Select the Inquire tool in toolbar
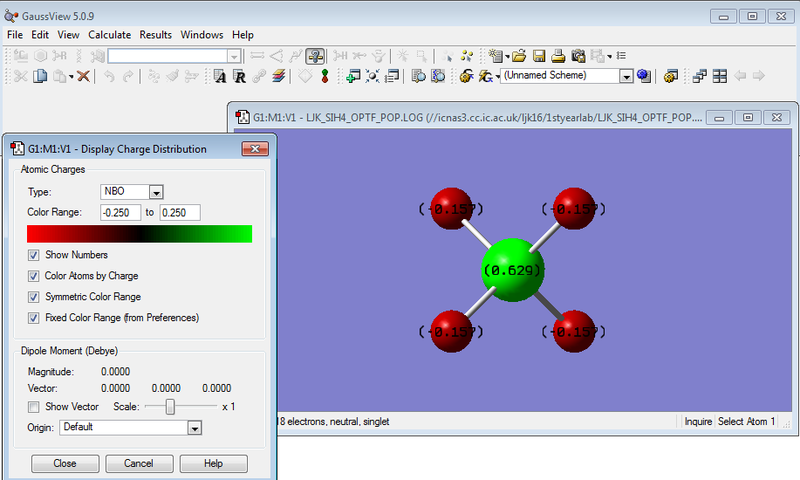 click(315, 56)
